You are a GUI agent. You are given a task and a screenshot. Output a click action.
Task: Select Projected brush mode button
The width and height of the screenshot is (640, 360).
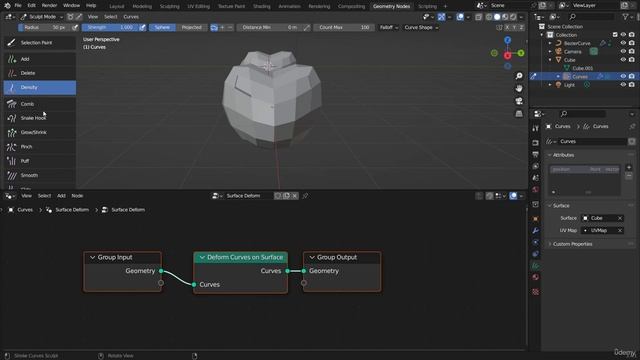pyautogui.click(x=191, y=27)
